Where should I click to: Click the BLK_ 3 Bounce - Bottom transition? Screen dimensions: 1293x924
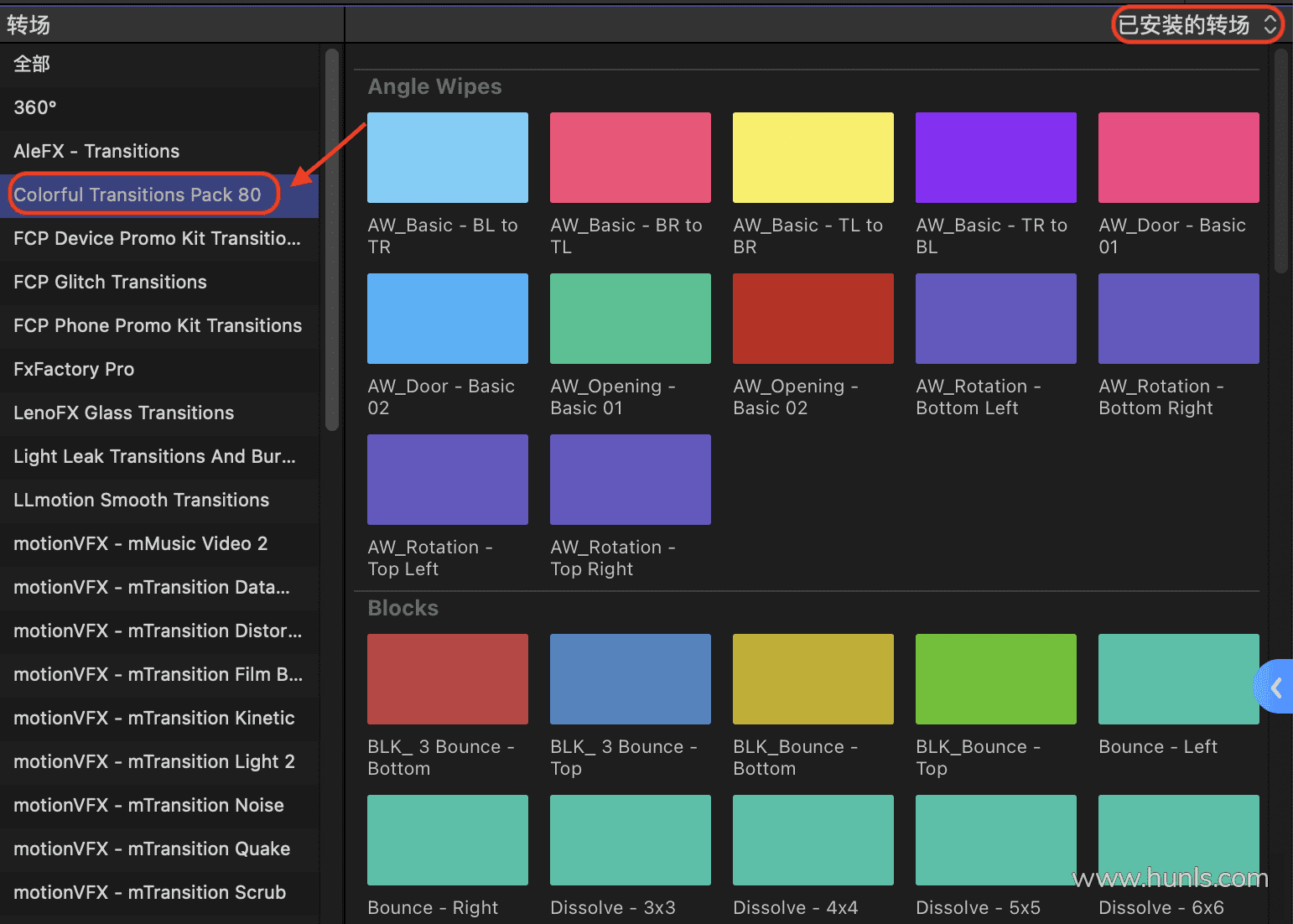tap(448, 679)
